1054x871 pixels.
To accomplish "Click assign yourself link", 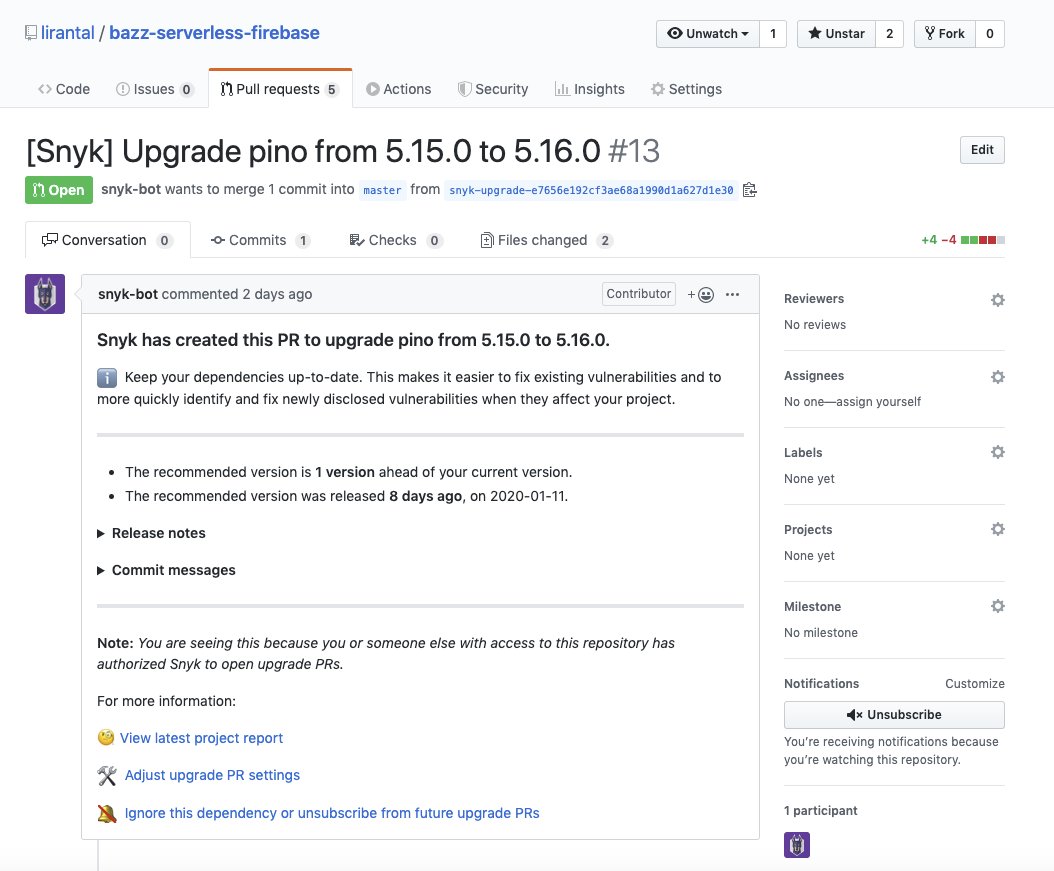I will coord(879,402).
